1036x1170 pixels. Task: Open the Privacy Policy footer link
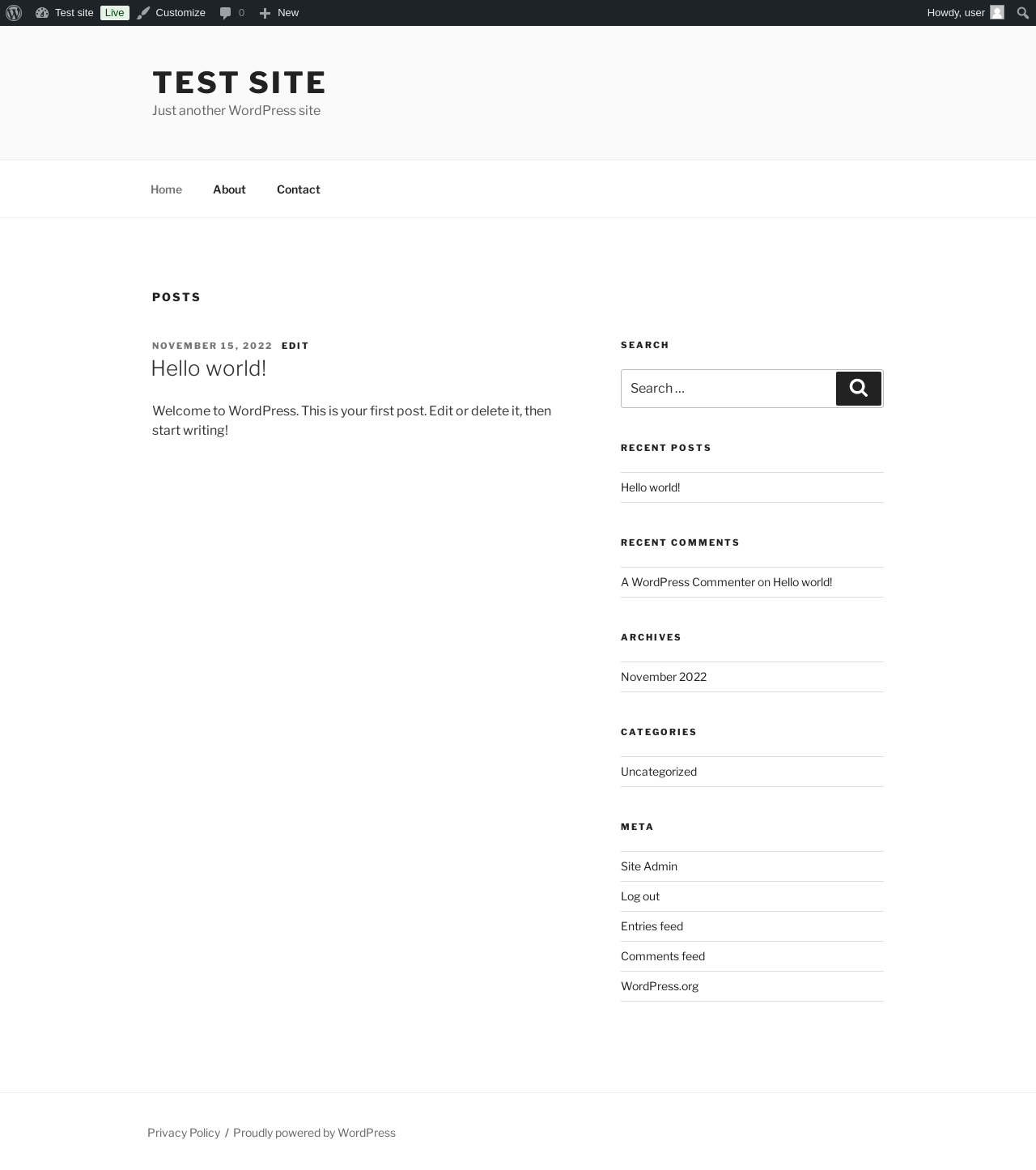click(184, 1133)
